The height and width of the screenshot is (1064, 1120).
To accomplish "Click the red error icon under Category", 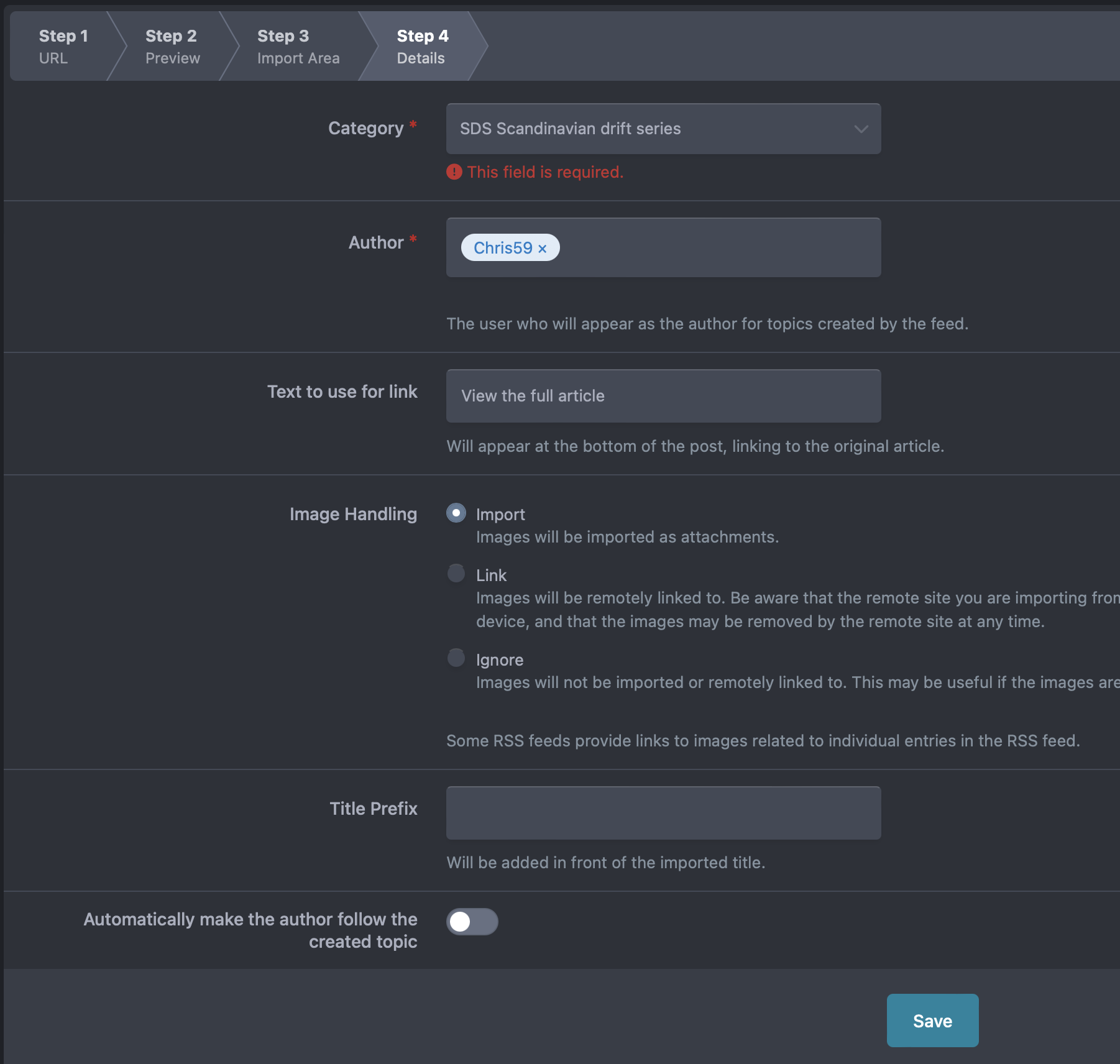I will tap(454, 172).
